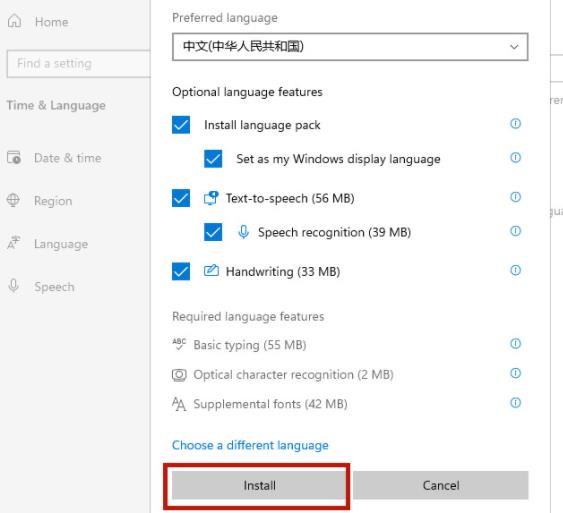563x513 pixels.
Task: Click info icon for Optical character recognition
Action: click(x=515, y=373)
